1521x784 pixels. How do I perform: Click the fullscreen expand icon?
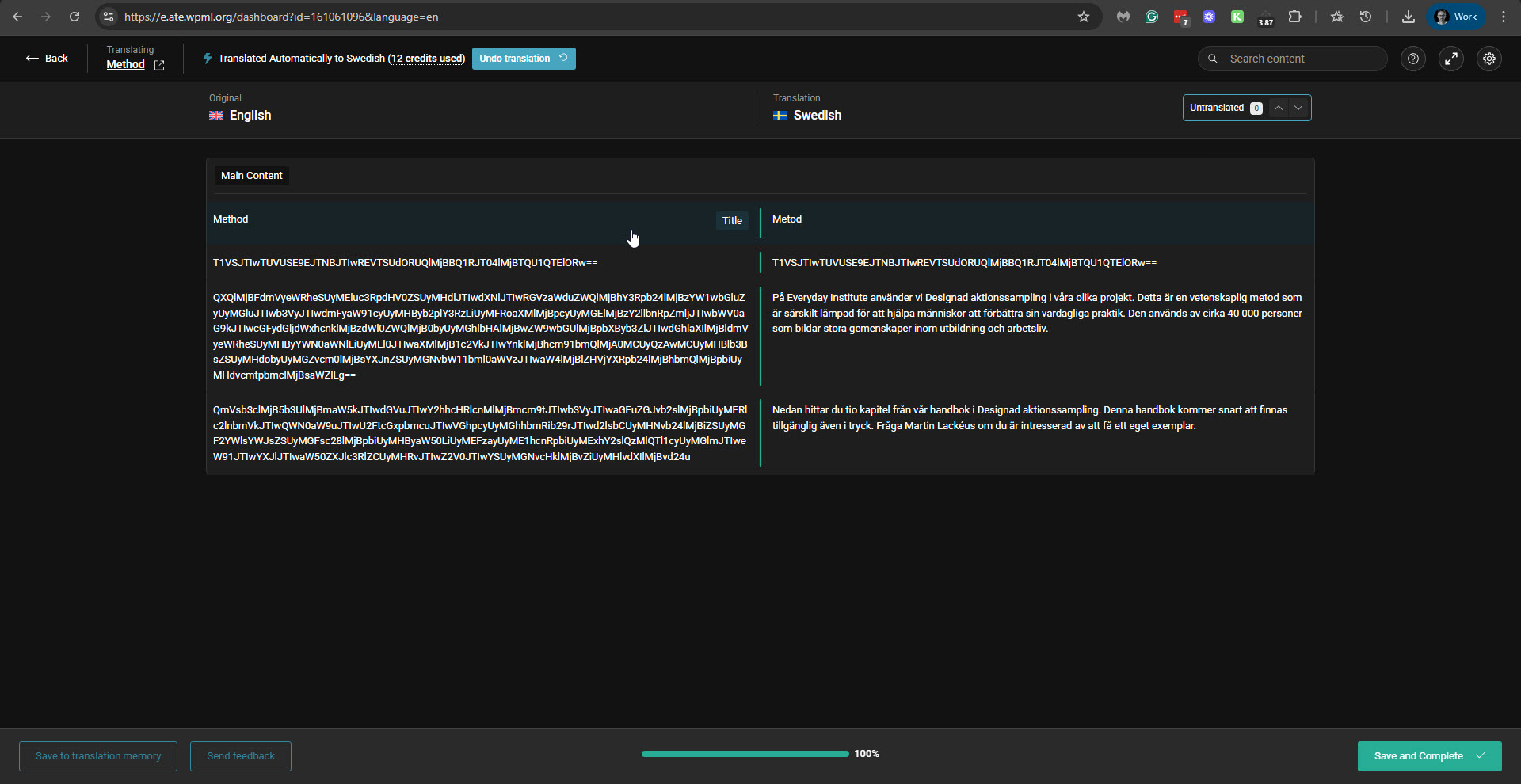pyautogui.click(x=1450, y=59)
